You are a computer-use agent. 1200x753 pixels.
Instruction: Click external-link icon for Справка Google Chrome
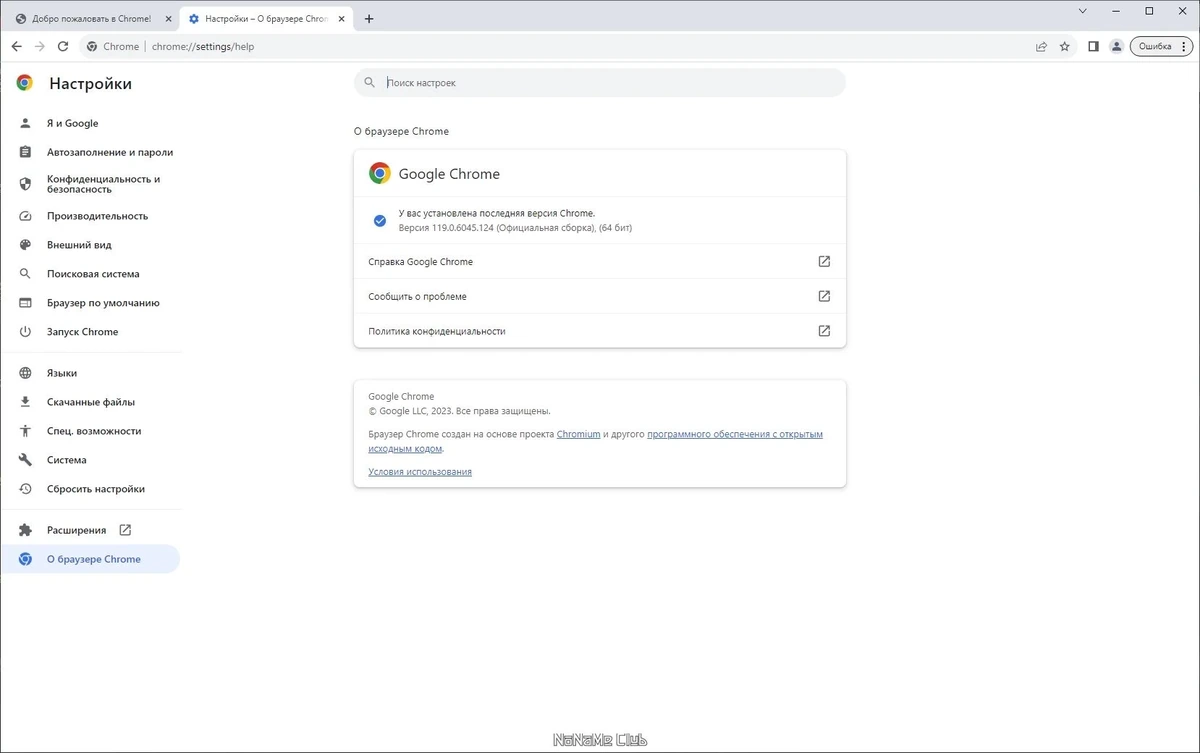click(x=824, y=261)
